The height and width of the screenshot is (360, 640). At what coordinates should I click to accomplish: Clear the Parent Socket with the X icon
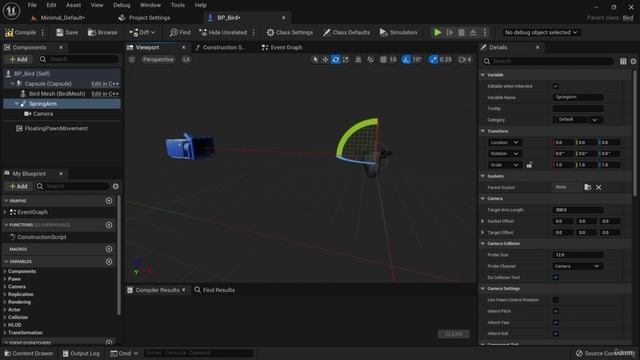click(x=598, y=187)
